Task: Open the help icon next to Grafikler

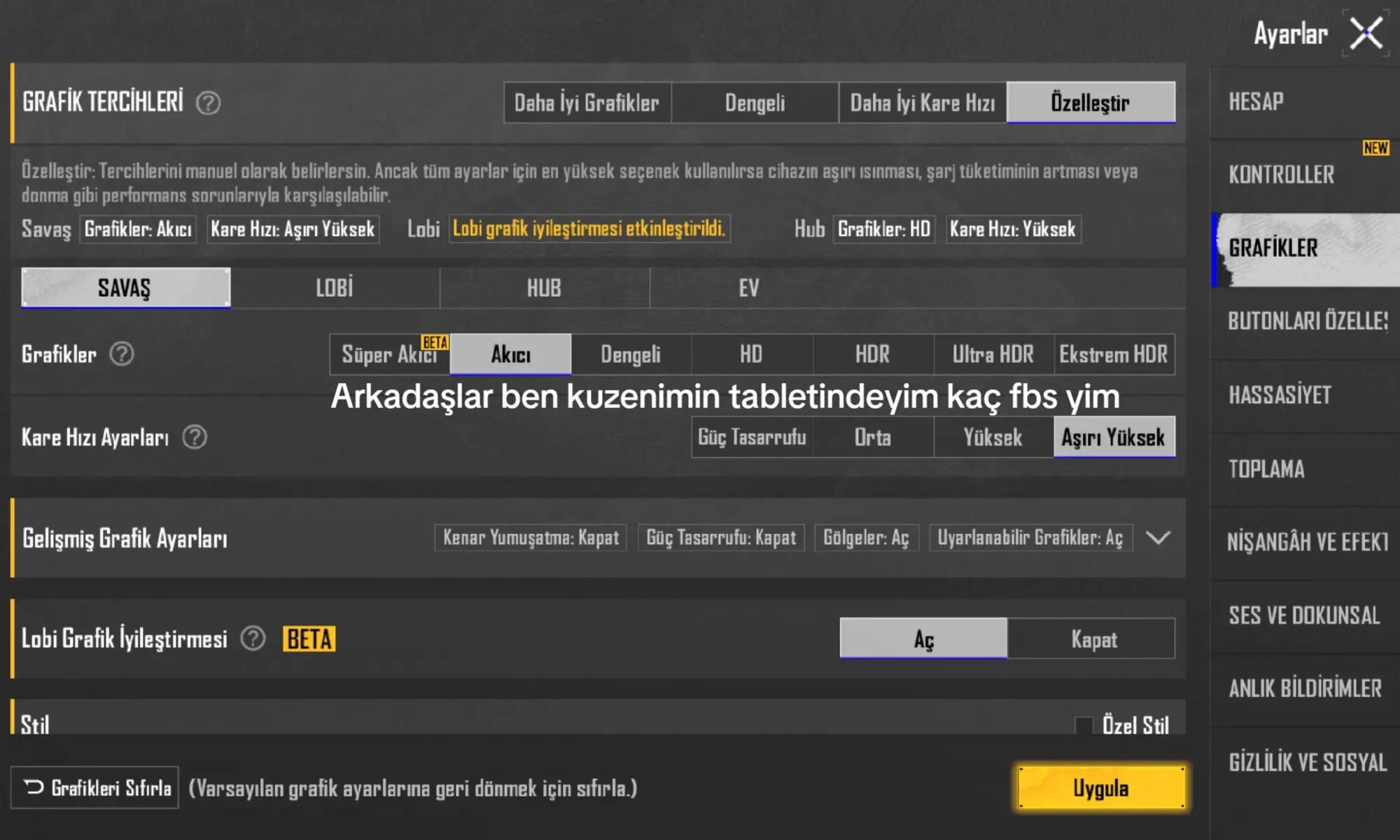Action: [x=122, y=354]
